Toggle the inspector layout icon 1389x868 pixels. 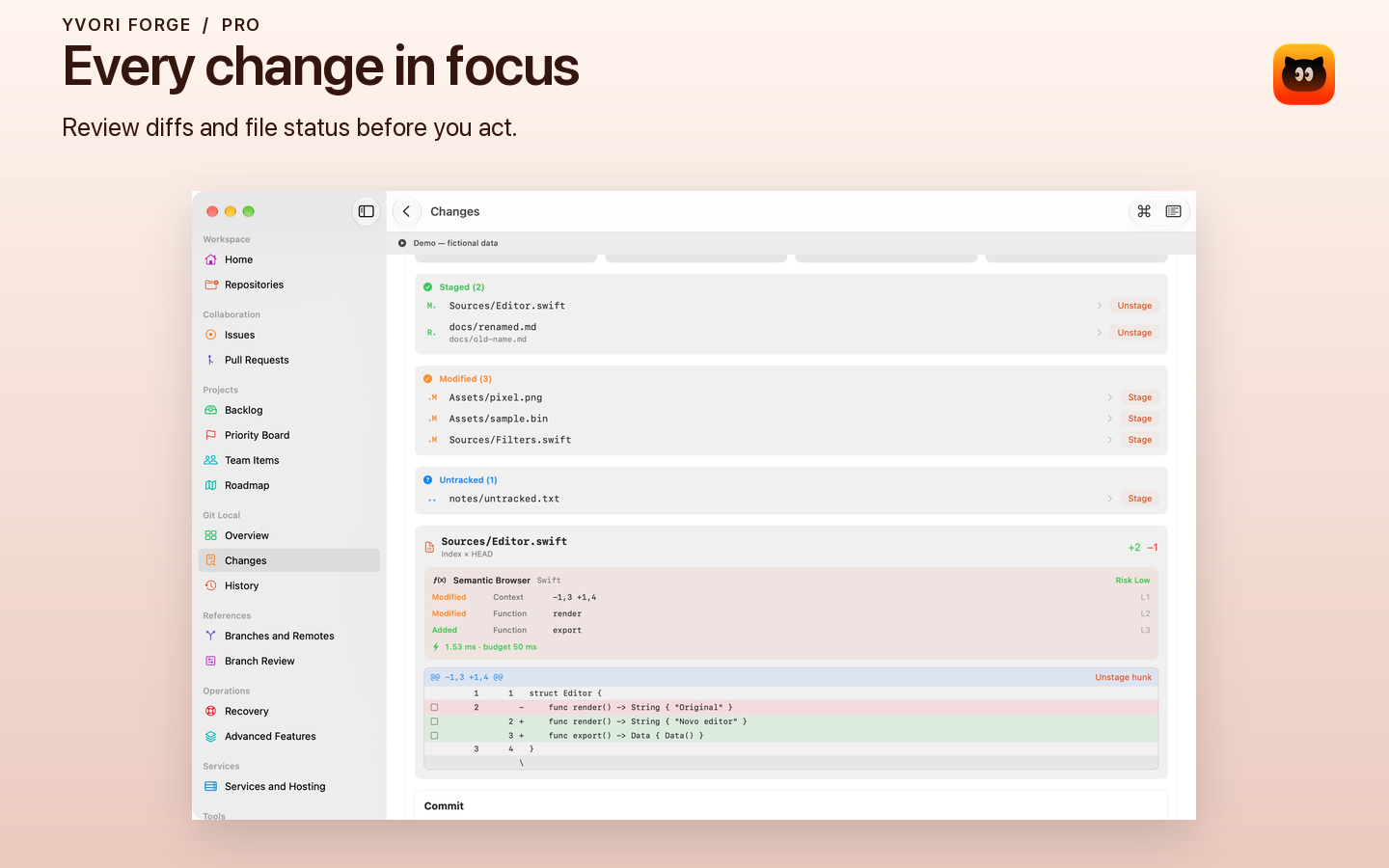click(1174, 211)
